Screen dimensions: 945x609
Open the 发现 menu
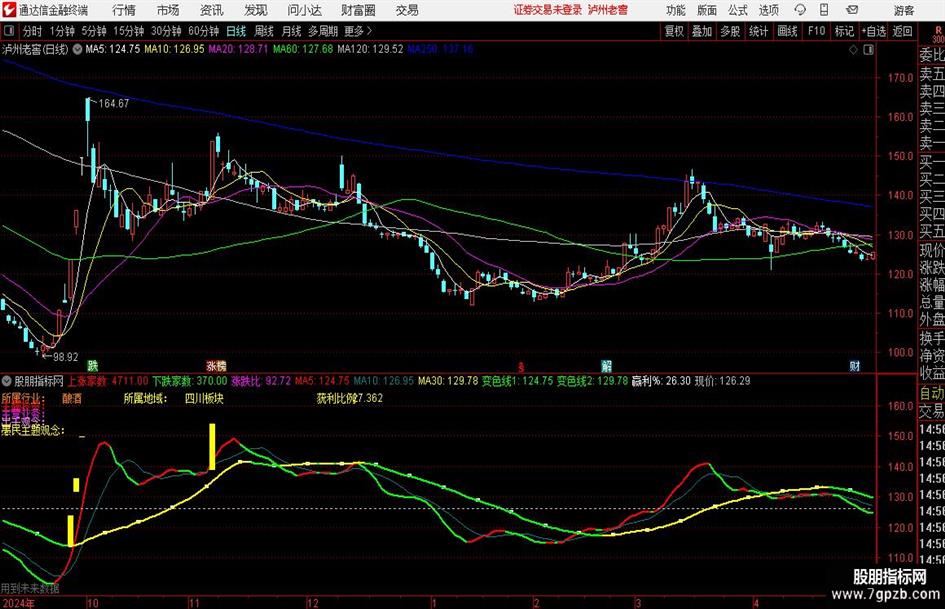coord(256,10)
